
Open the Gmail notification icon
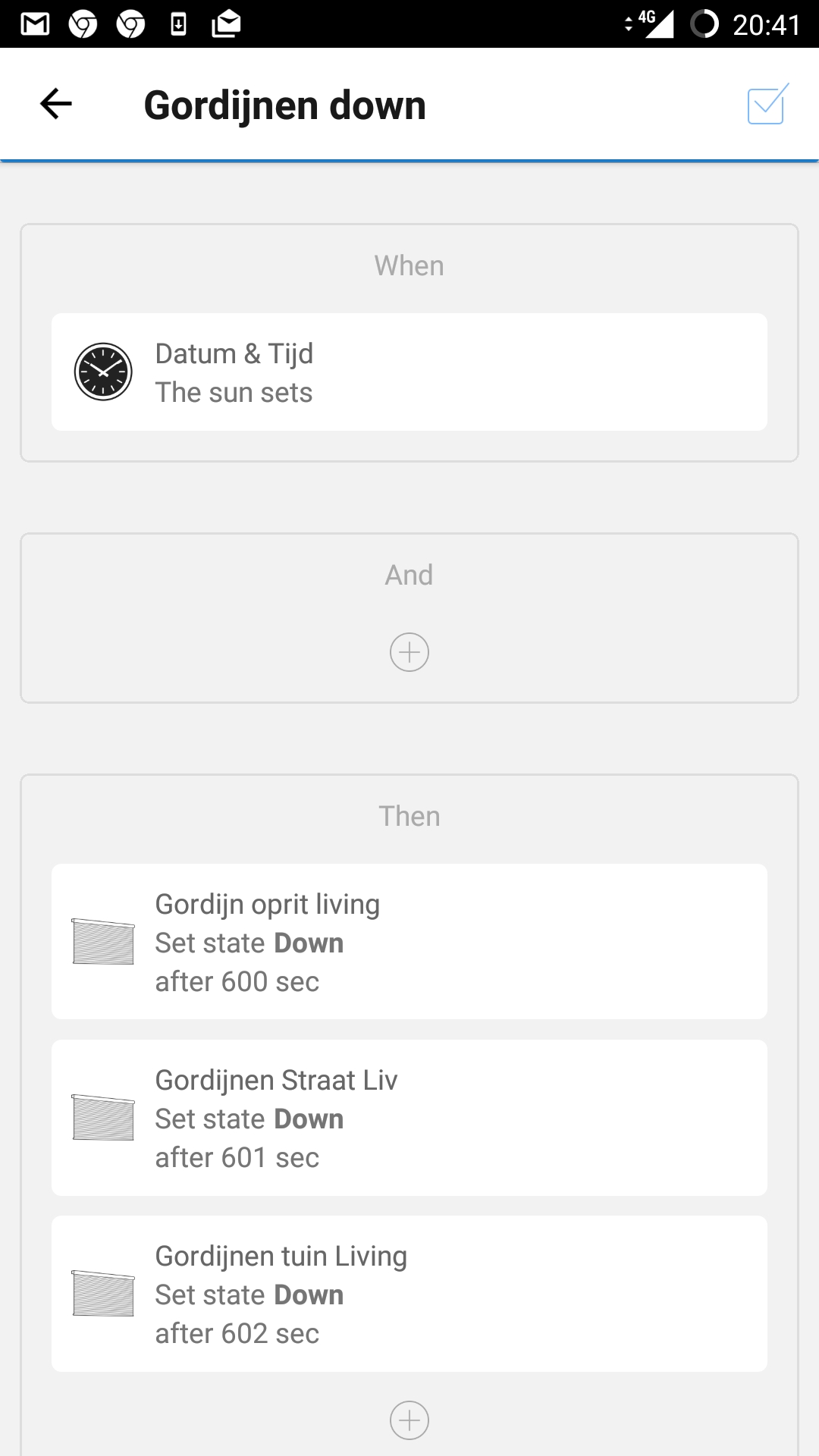coord(35,24)
